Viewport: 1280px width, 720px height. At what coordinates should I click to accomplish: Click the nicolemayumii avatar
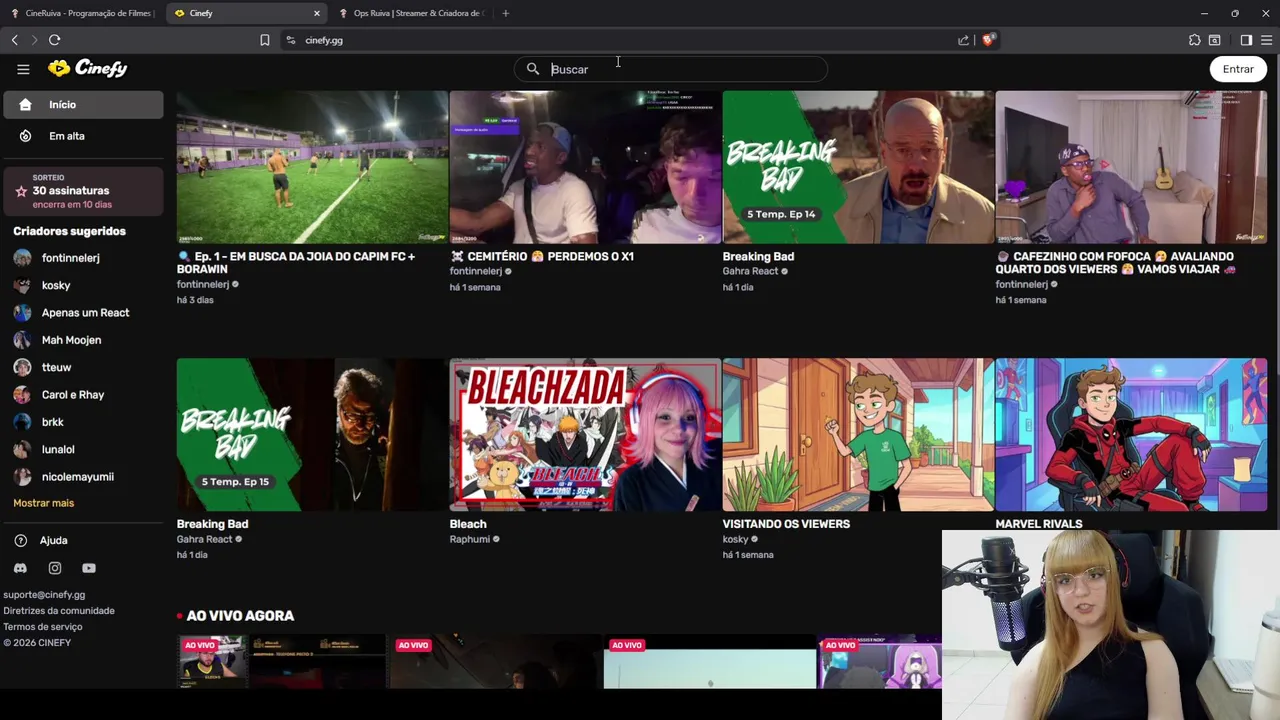pyautogui.click(x=22, y=477)
